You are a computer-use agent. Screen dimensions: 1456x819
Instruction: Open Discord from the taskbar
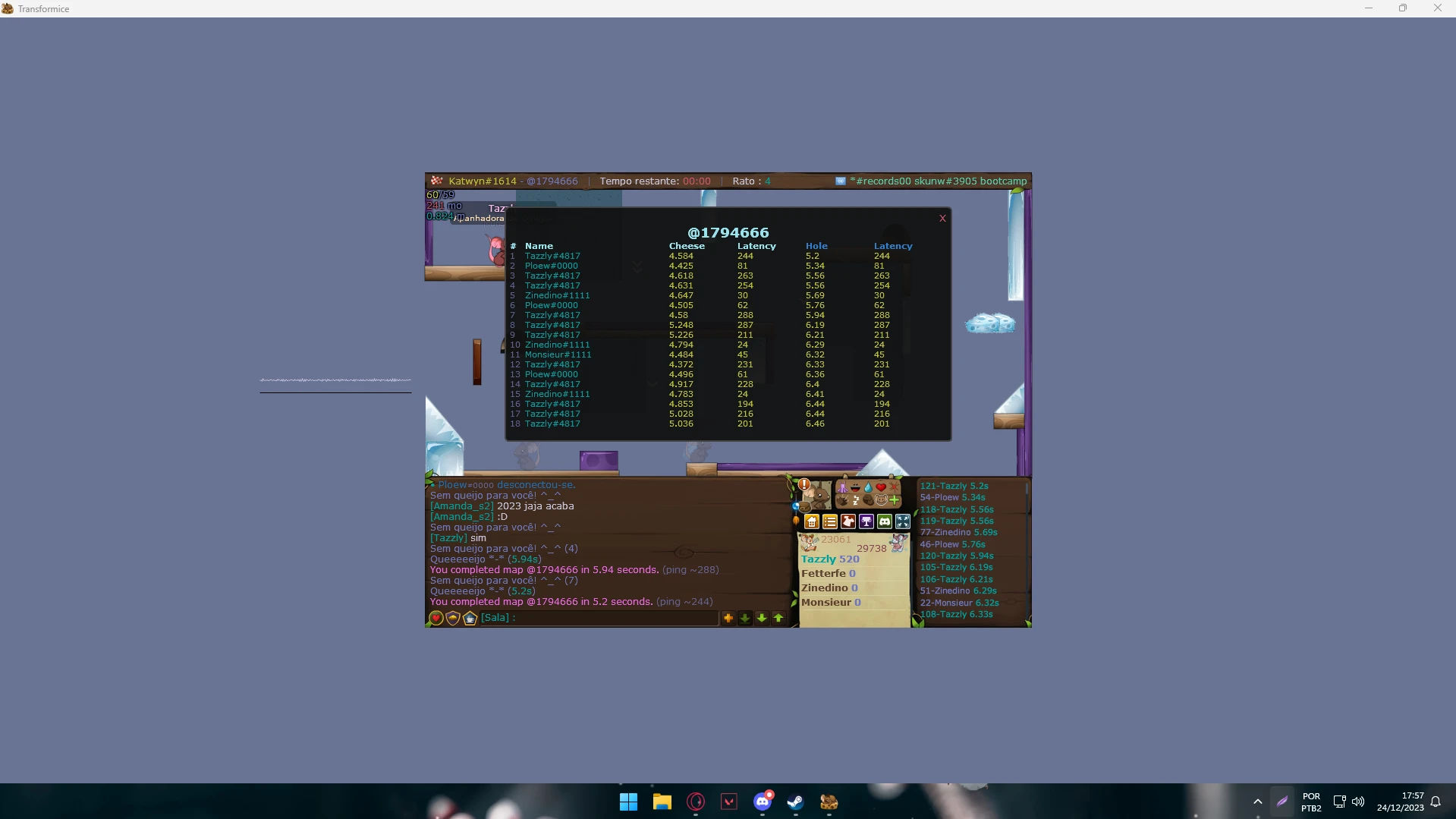point(763,802)
